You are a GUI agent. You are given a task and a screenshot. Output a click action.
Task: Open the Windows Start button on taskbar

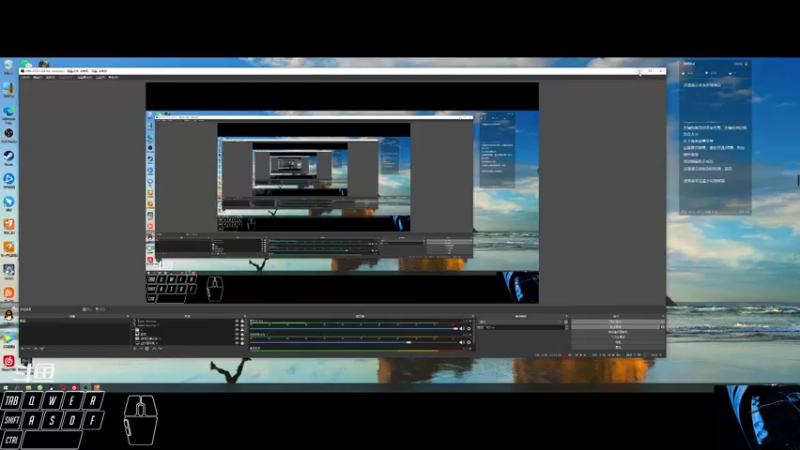pyautogui.click(x=6, y=388)
